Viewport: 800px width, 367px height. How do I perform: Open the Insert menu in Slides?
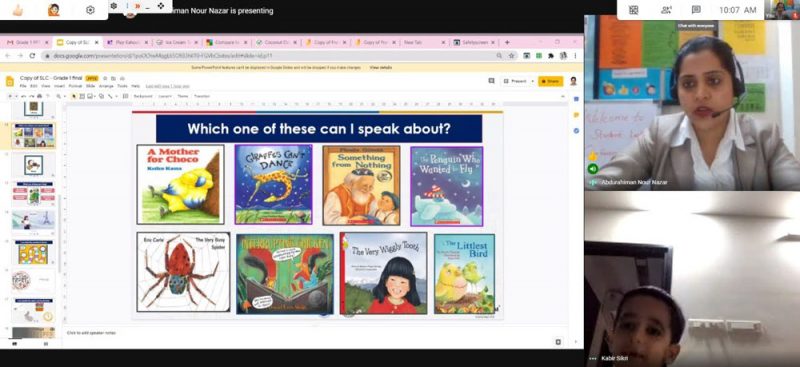click(61, 86)
